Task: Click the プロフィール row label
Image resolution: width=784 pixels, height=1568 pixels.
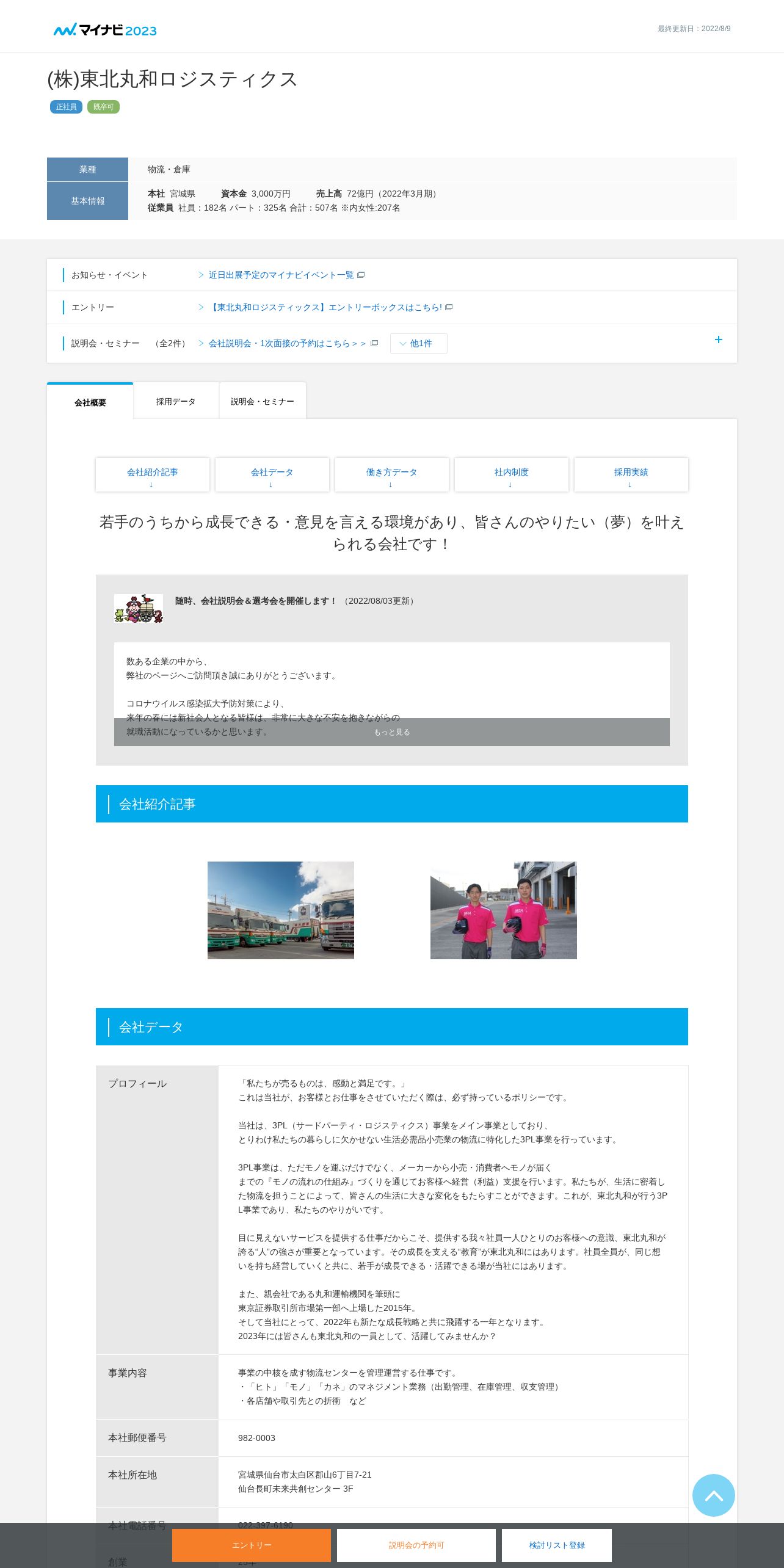Action: (137, 1083)
